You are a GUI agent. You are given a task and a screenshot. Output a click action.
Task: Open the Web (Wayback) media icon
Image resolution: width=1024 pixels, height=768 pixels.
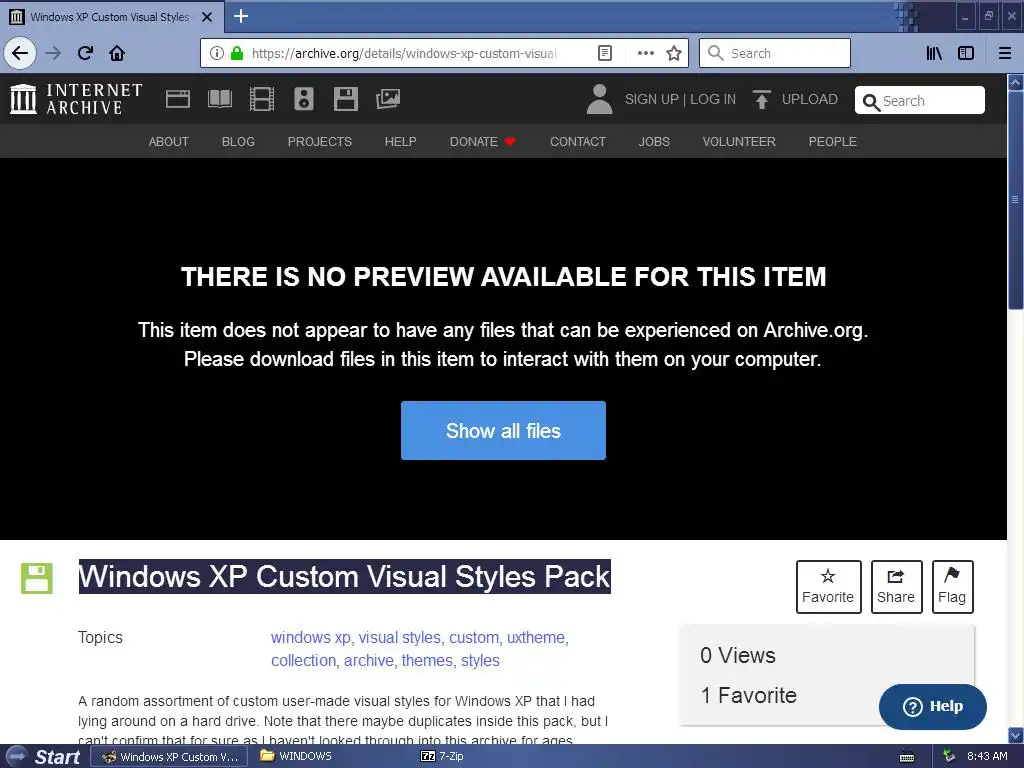178,99
